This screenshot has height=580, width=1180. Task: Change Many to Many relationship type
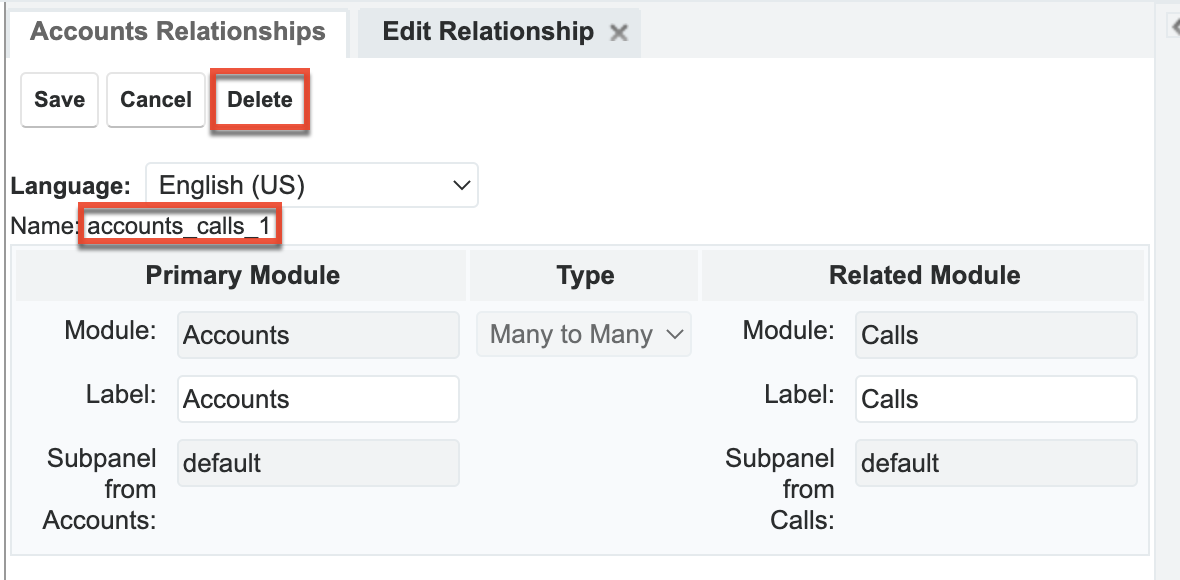[584, 334]
